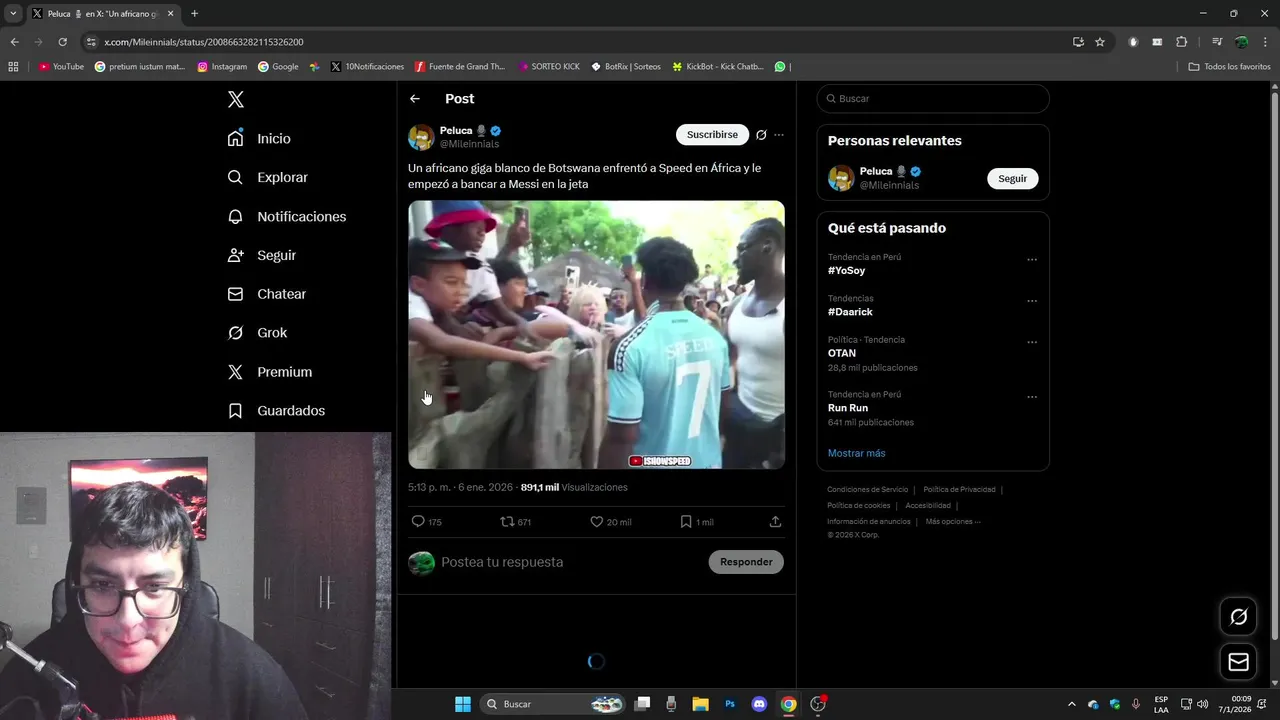
Task: Open more options for OTAN trend
Action: tap(1032, 342)
